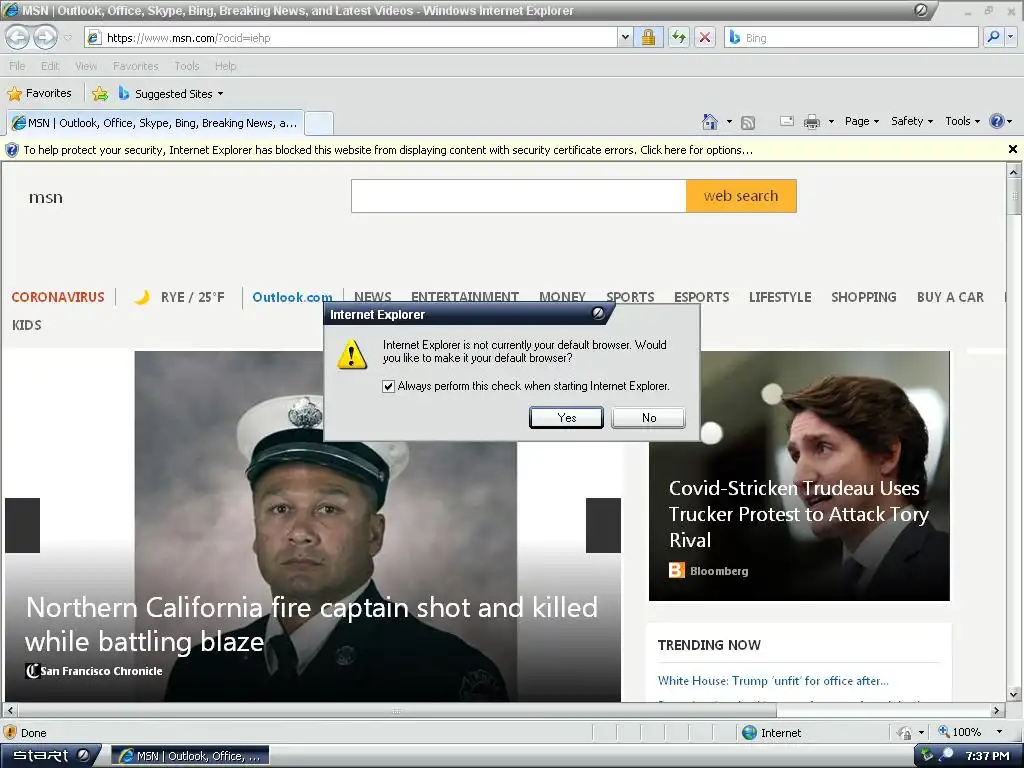
Task: Toggle the Always perform this check checkbox
Action: [x=389, y=387]
